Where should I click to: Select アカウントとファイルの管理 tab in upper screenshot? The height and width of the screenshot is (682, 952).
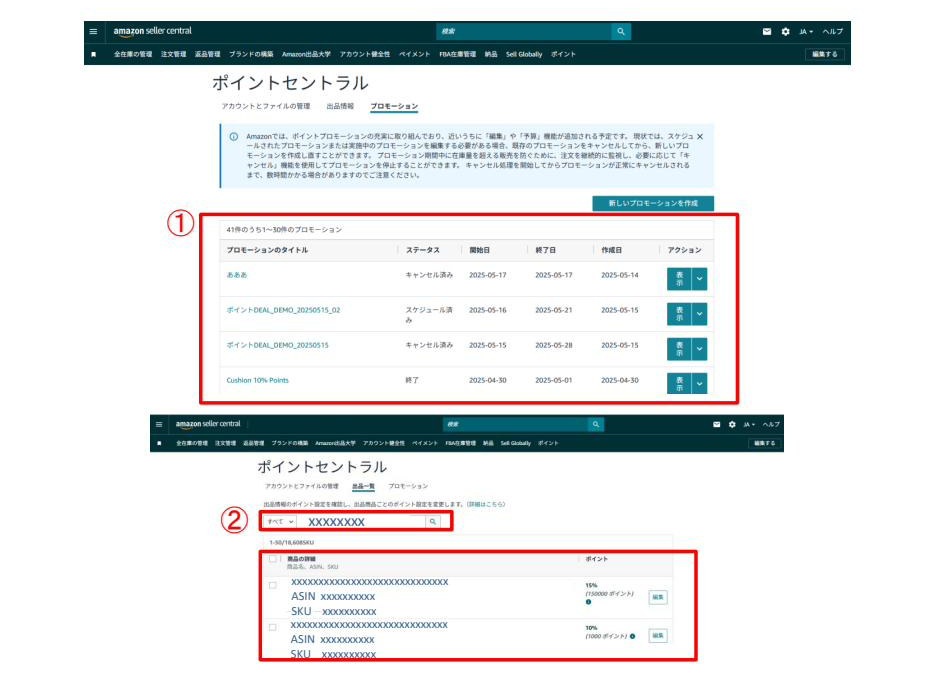point(266,106)
